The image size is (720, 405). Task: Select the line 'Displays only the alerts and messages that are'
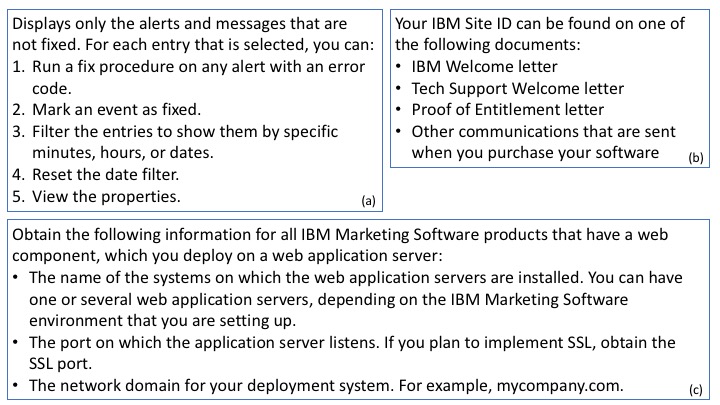pyautogui.click(x=180, y=23)
